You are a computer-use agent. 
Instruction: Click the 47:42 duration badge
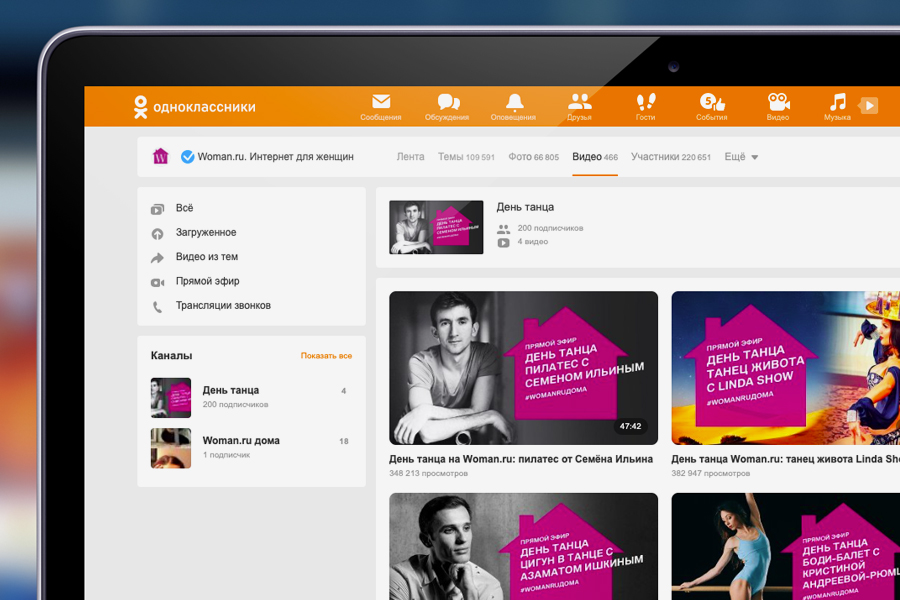click(x=630, y=426)
